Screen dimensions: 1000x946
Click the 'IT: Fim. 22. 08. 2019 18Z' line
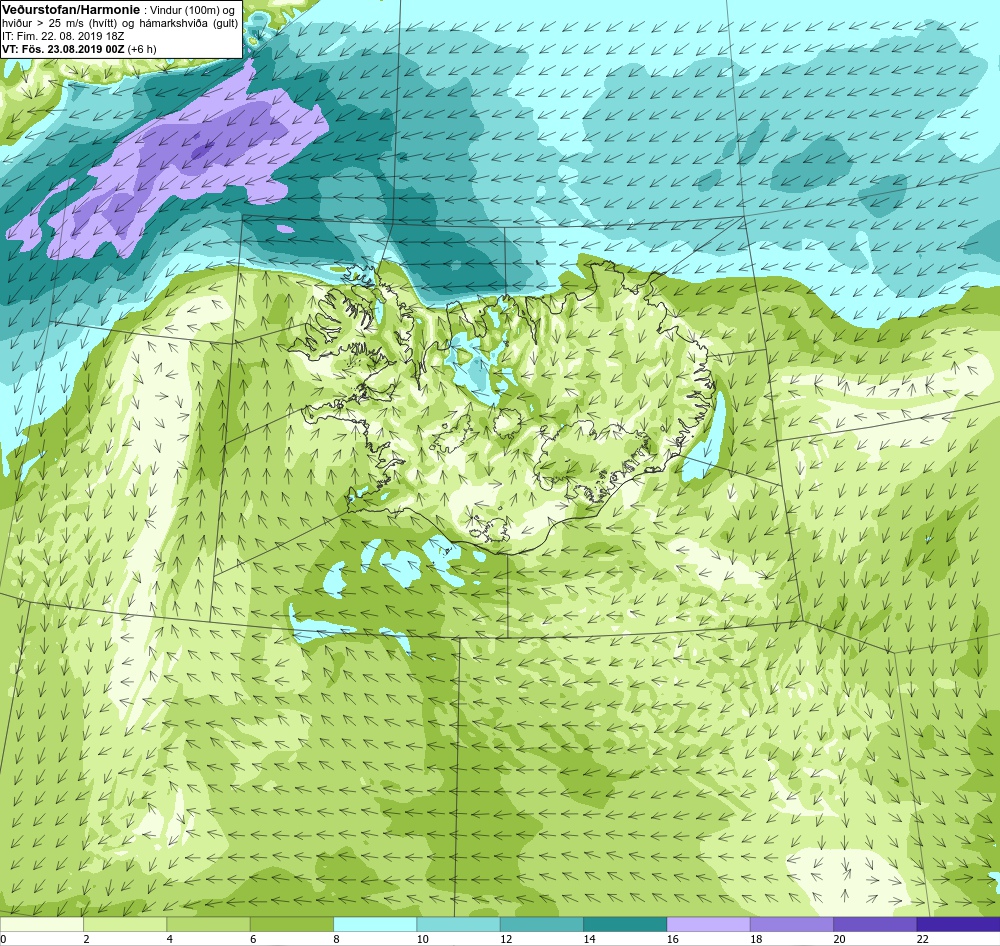pos(63,36)
